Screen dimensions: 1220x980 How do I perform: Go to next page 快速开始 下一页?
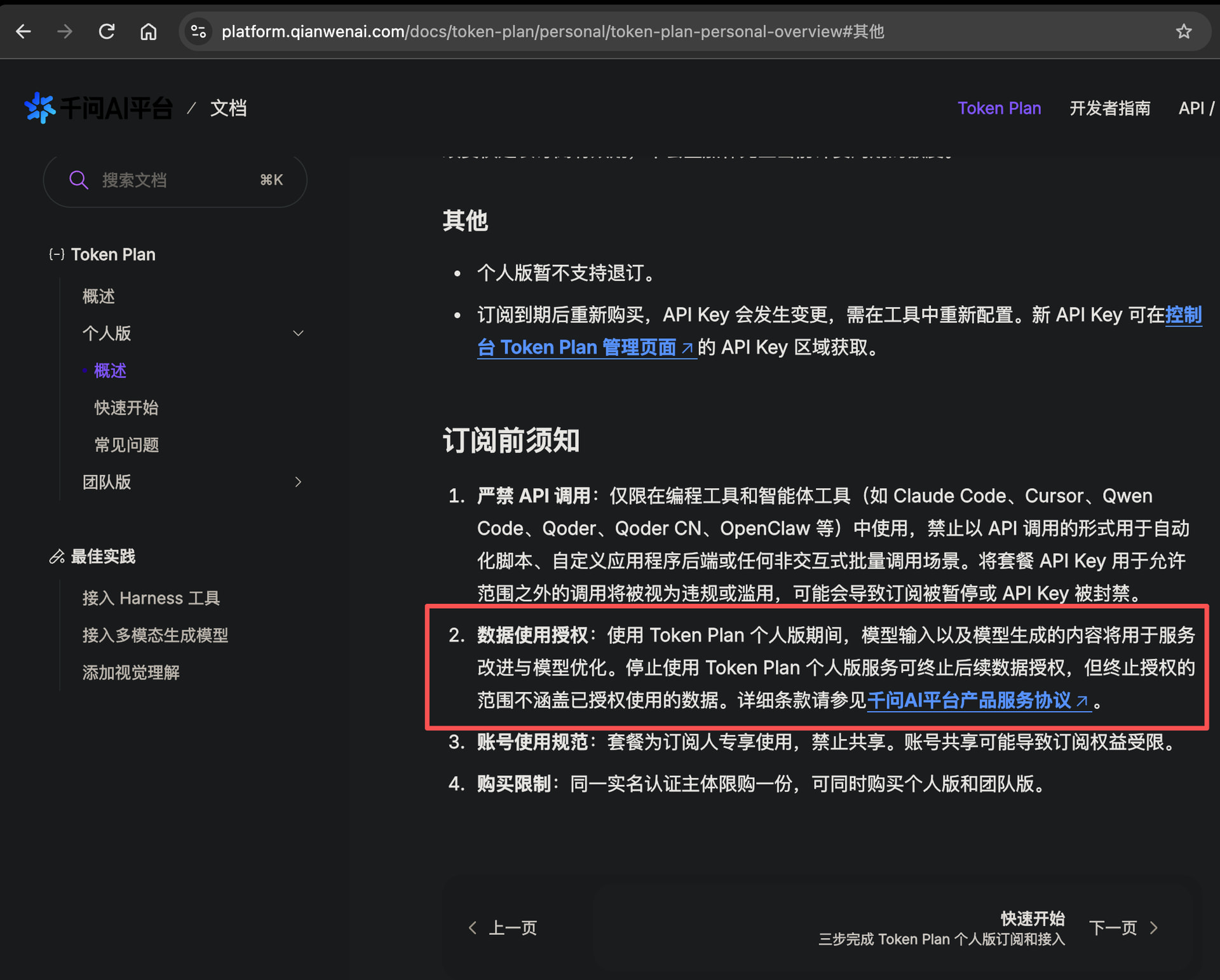989,928
